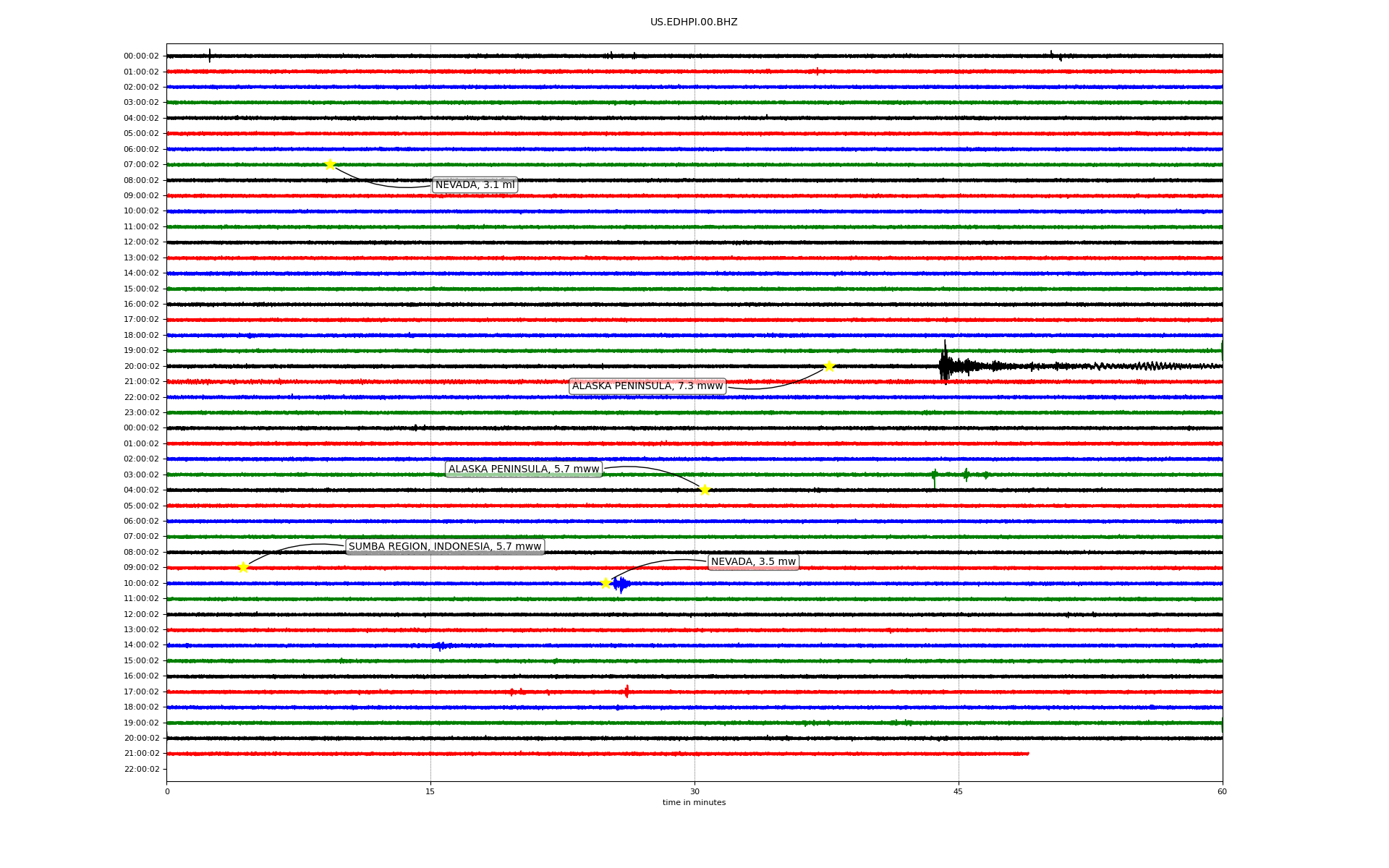Click the x-axis tick label 60
Screen dimensions: 1389x868
[x=1222, y=791]
